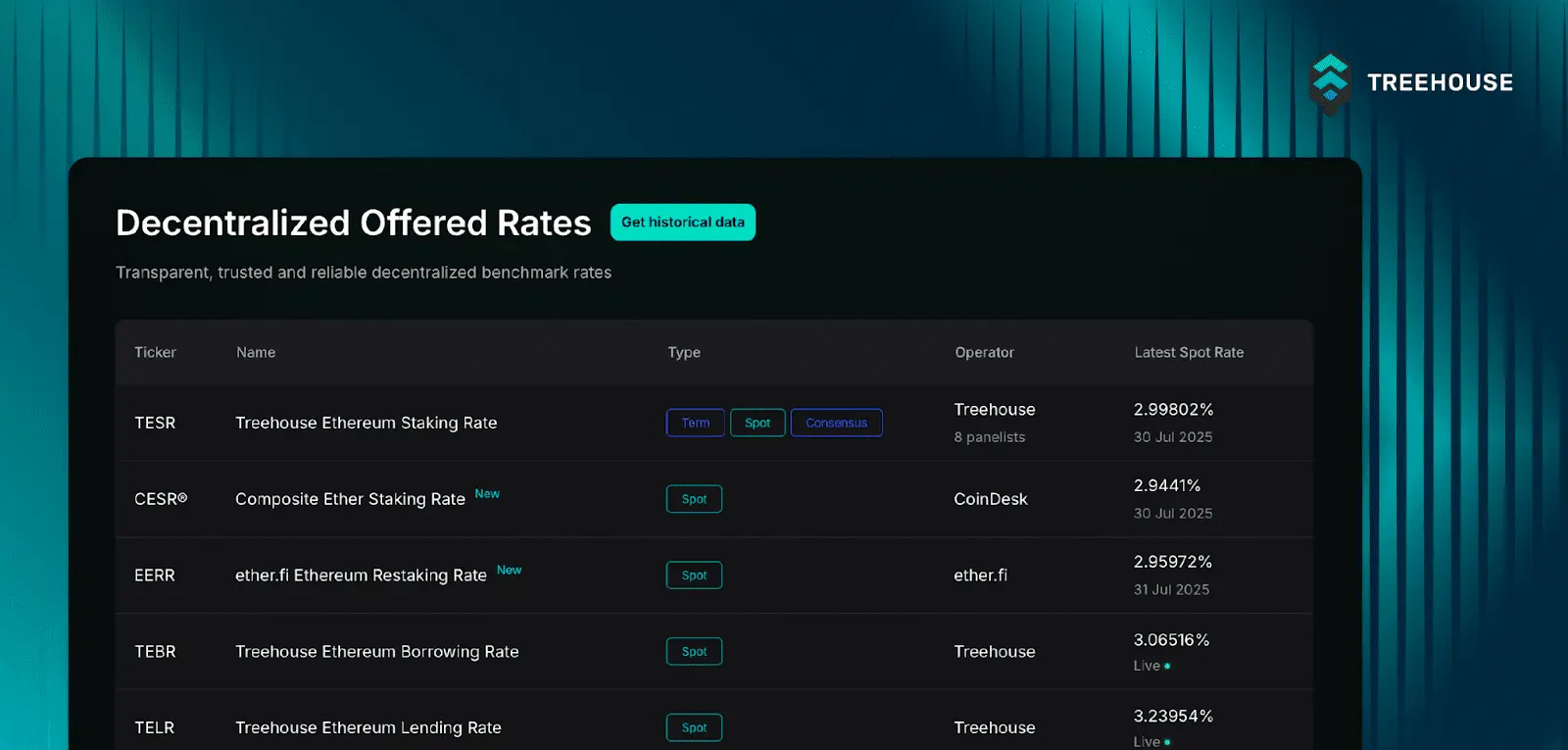Select the Term tag in TESR row
The image size is (1568, 750).
[696, 423]
